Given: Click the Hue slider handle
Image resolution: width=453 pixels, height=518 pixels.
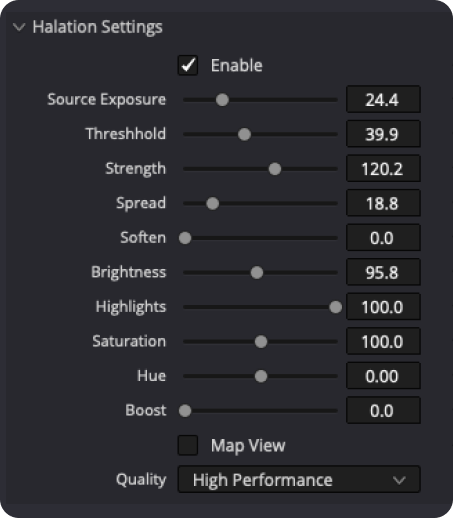Looking at the screenshot, I should pyautogui.click(x=261, y=376).
